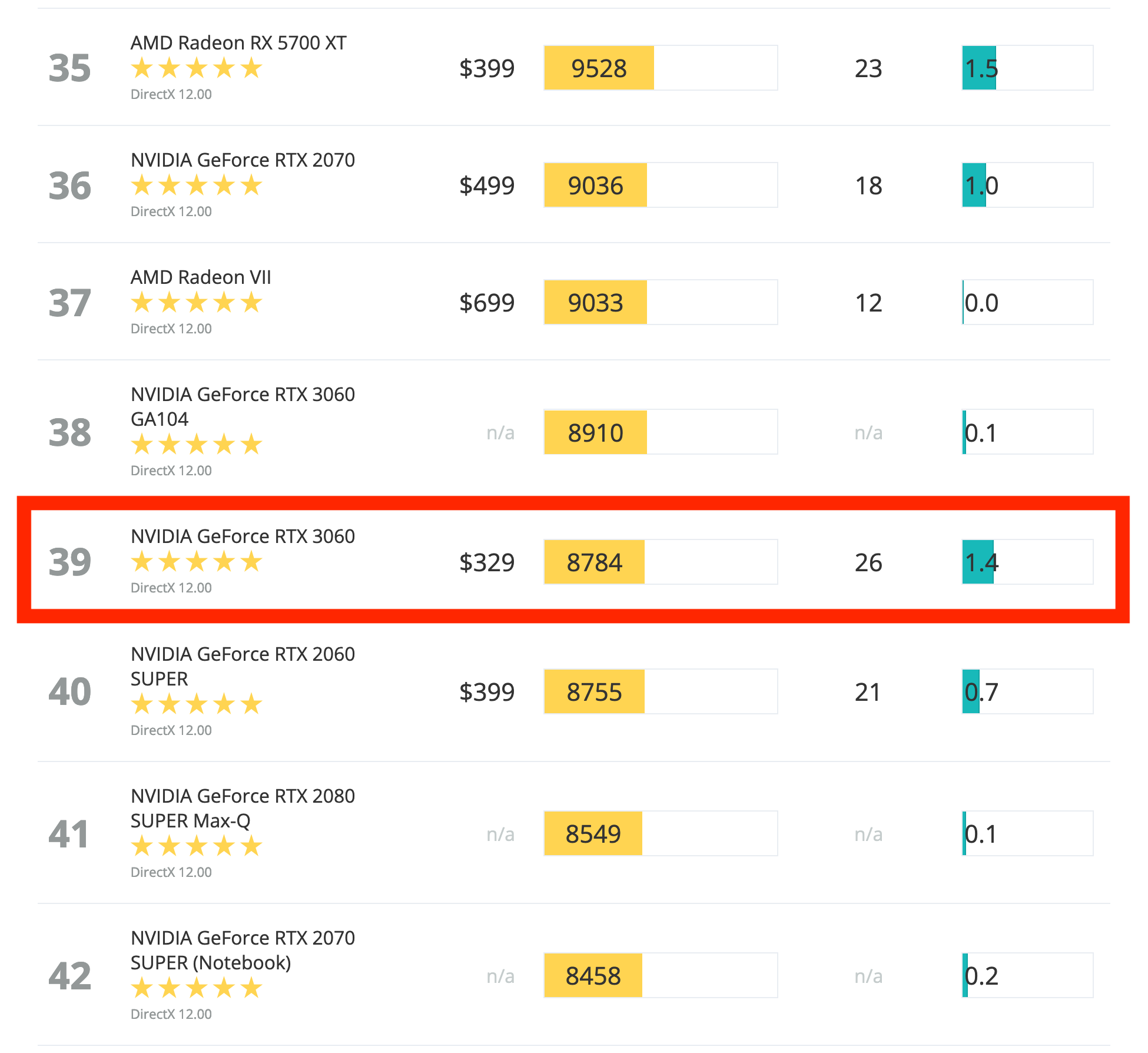The height and width of the screenshot is (1053, 1148).
Task: Open the NVIDIA GeForce RTX 2070 entry
Action: coord(243,160)
